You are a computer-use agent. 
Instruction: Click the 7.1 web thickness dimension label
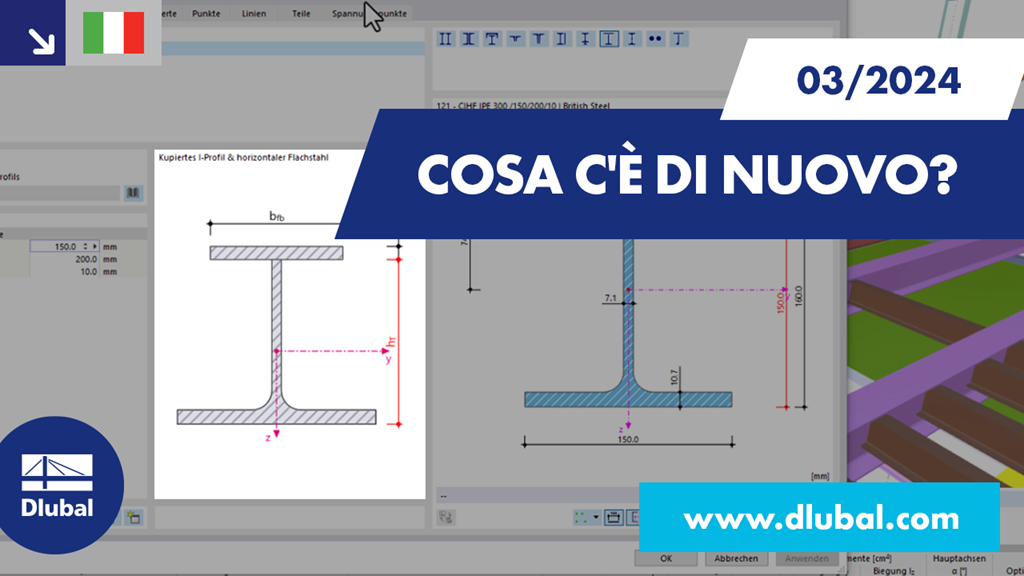[x=610, y=298]
